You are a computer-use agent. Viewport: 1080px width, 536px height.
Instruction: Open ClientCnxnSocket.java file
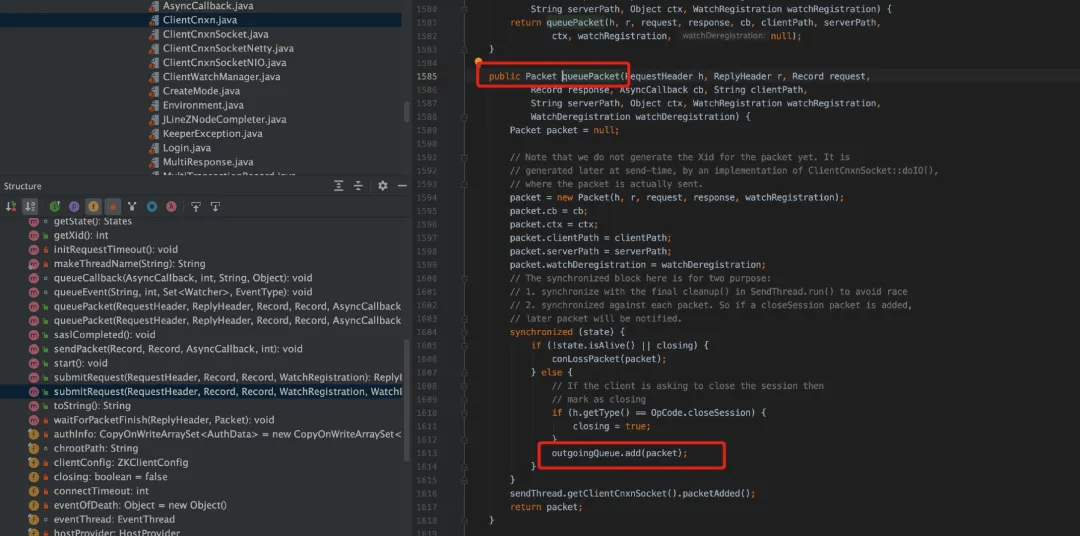[216, 34]
